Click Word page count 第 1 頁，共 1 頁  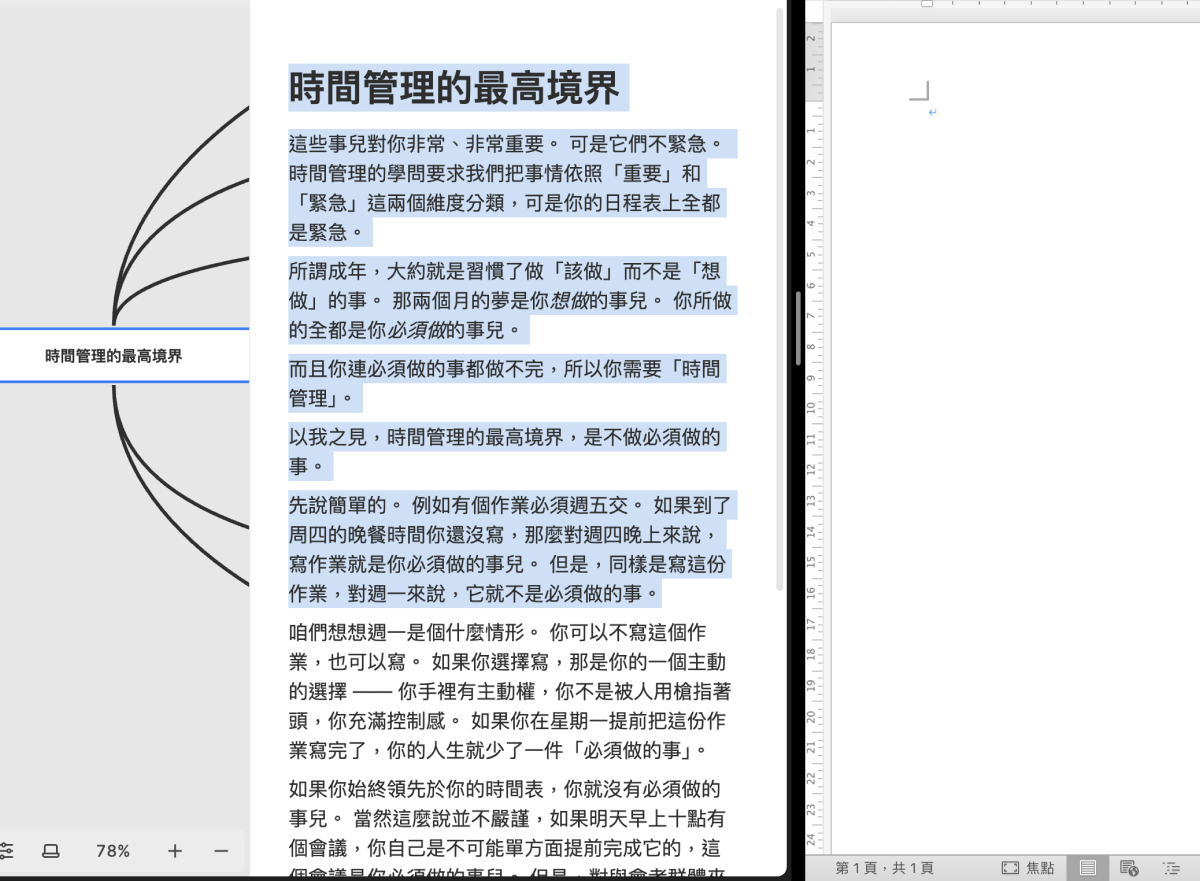885,868
